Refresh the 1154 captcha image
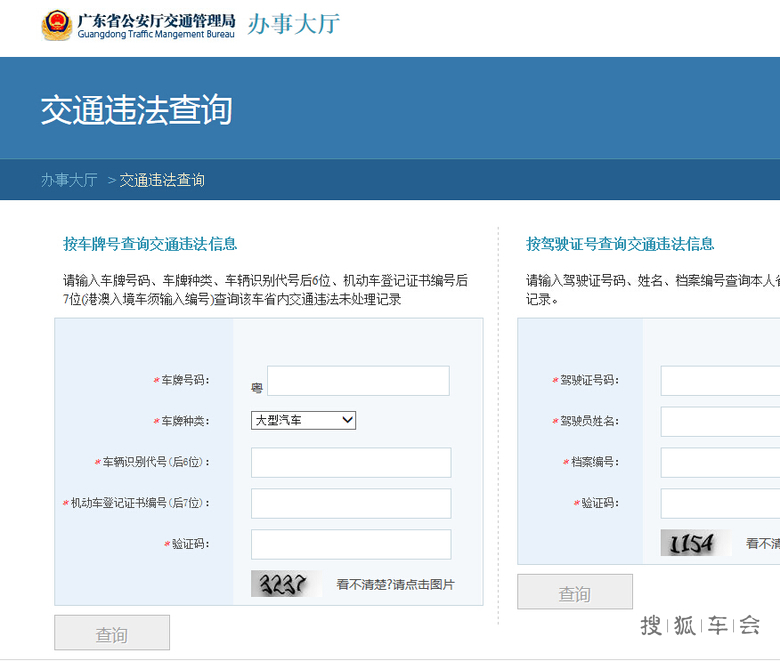The image size is (780, 661). click(x=695, y=543)
